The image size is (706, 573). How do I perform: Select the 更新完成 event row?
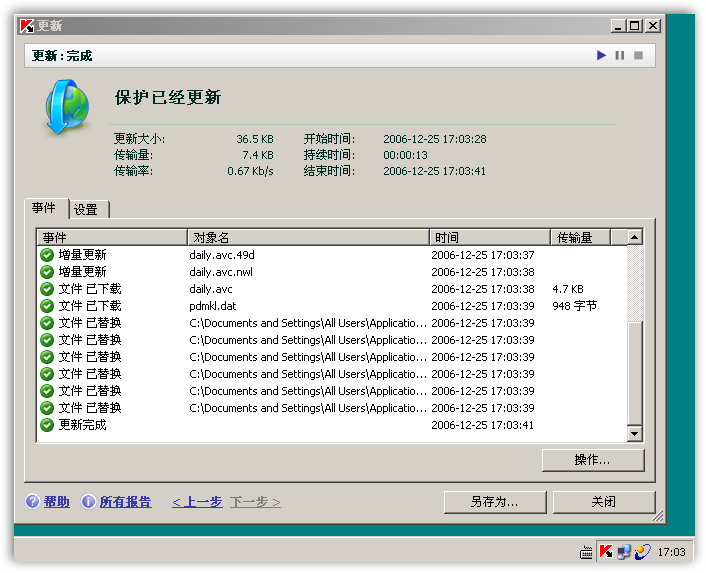click(332, 425)
